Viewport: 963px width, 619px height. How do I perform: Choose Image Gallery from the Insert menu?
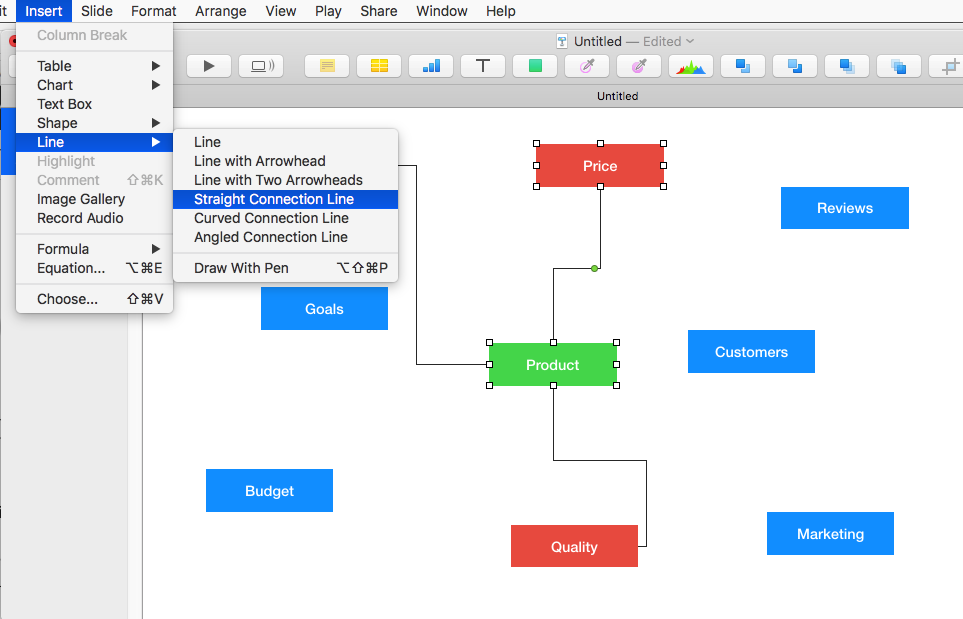click(94, 199)
